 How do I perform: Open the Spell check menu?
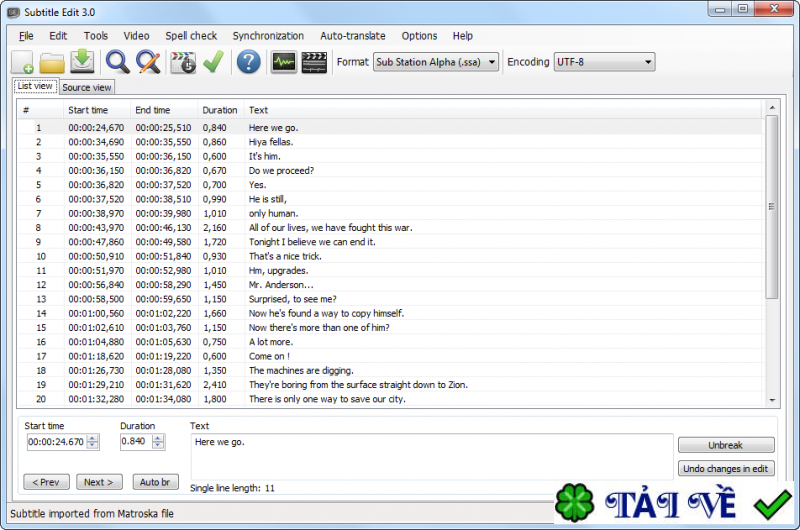pyautogui.click(x=191, y=36)
